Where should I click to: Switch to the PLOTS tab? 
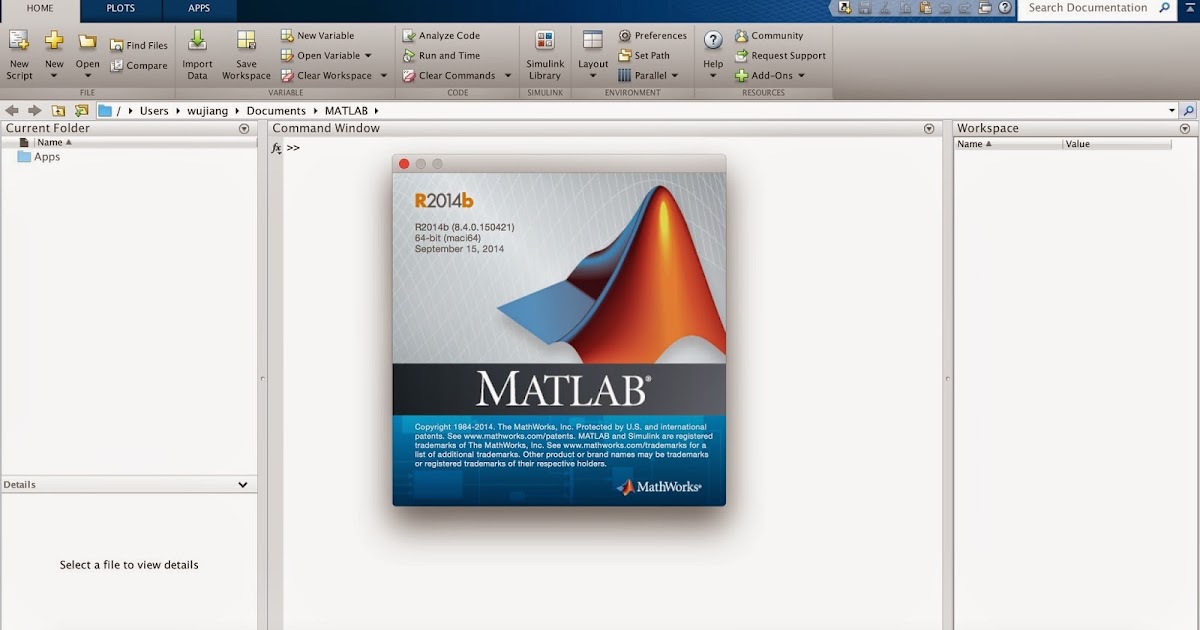pyautogui.click(x=121, y=8)
